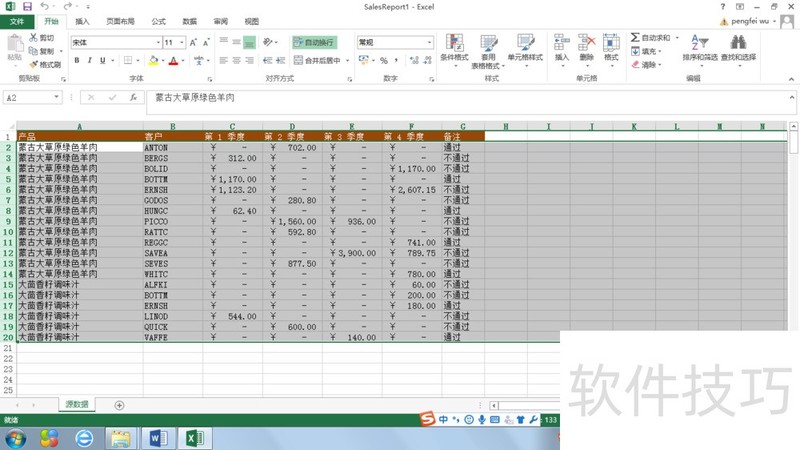800x450 pixels.
Task: Click the Windows Start button
Action: (x=15, y=438)
